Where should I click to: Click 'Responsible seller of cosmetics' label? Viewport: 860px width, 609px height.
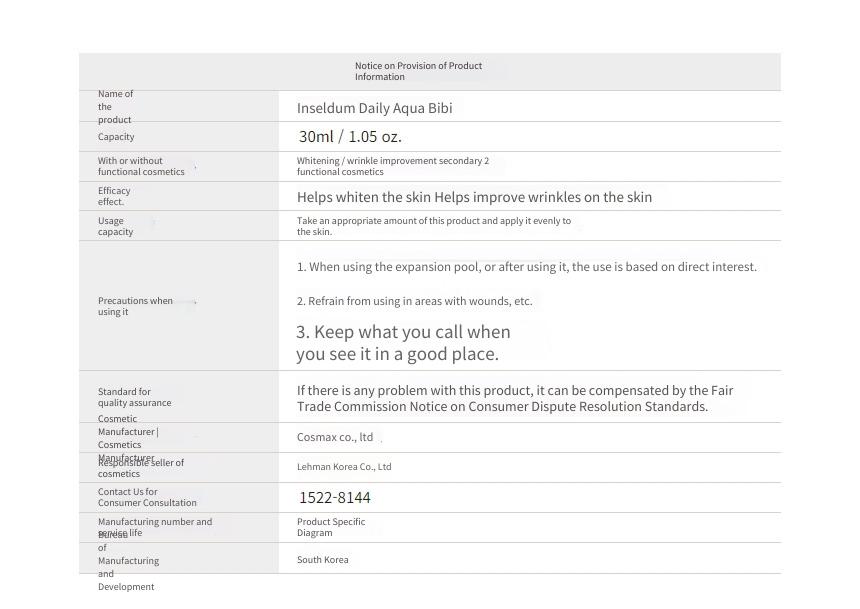pyautogui.click(x=141, y=468)
